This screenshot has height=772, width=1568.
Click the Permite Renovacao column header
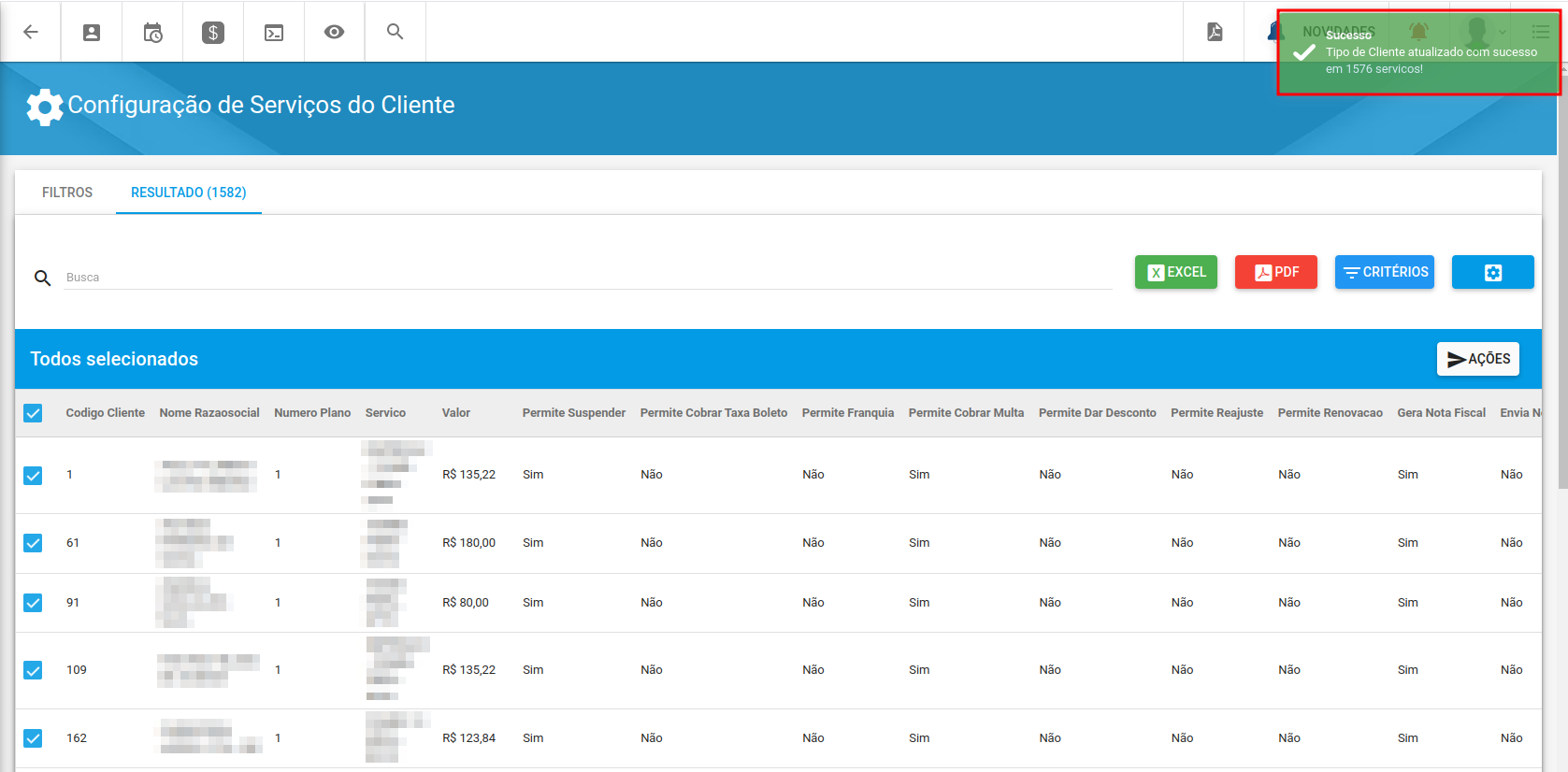1331,413
